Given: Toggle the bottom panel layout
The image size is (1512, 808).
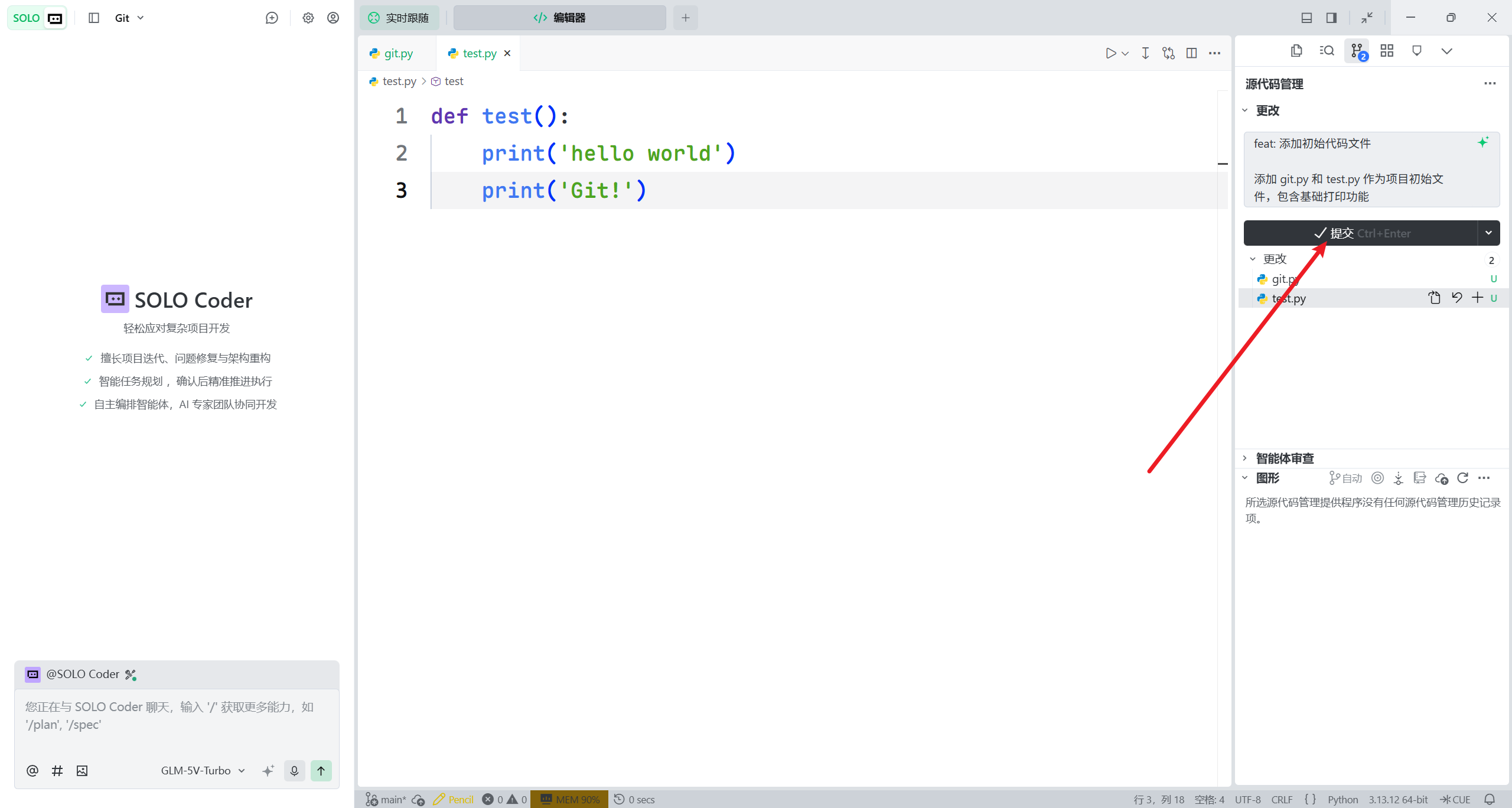Looking at the screenshot, I should (x=1306, y=18).
